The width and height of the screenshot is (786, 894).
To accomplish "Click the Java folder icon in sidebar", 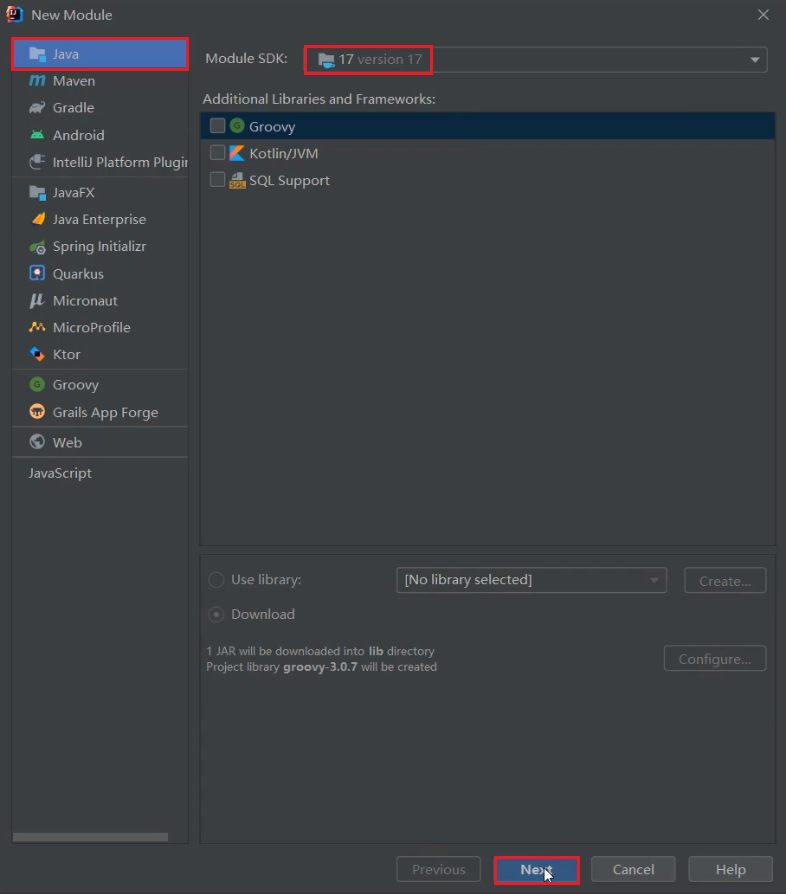I will click(37, 54).
